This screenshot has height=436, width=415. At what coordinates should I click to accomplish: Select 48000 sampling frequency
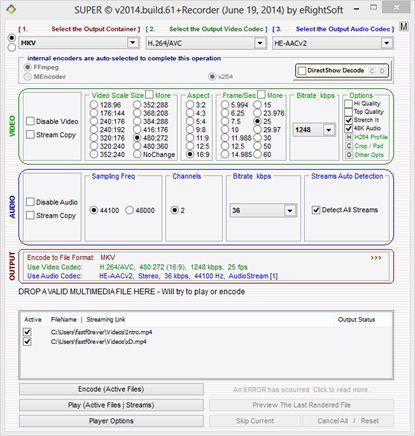pyautogui.click(x=130, y=210)
